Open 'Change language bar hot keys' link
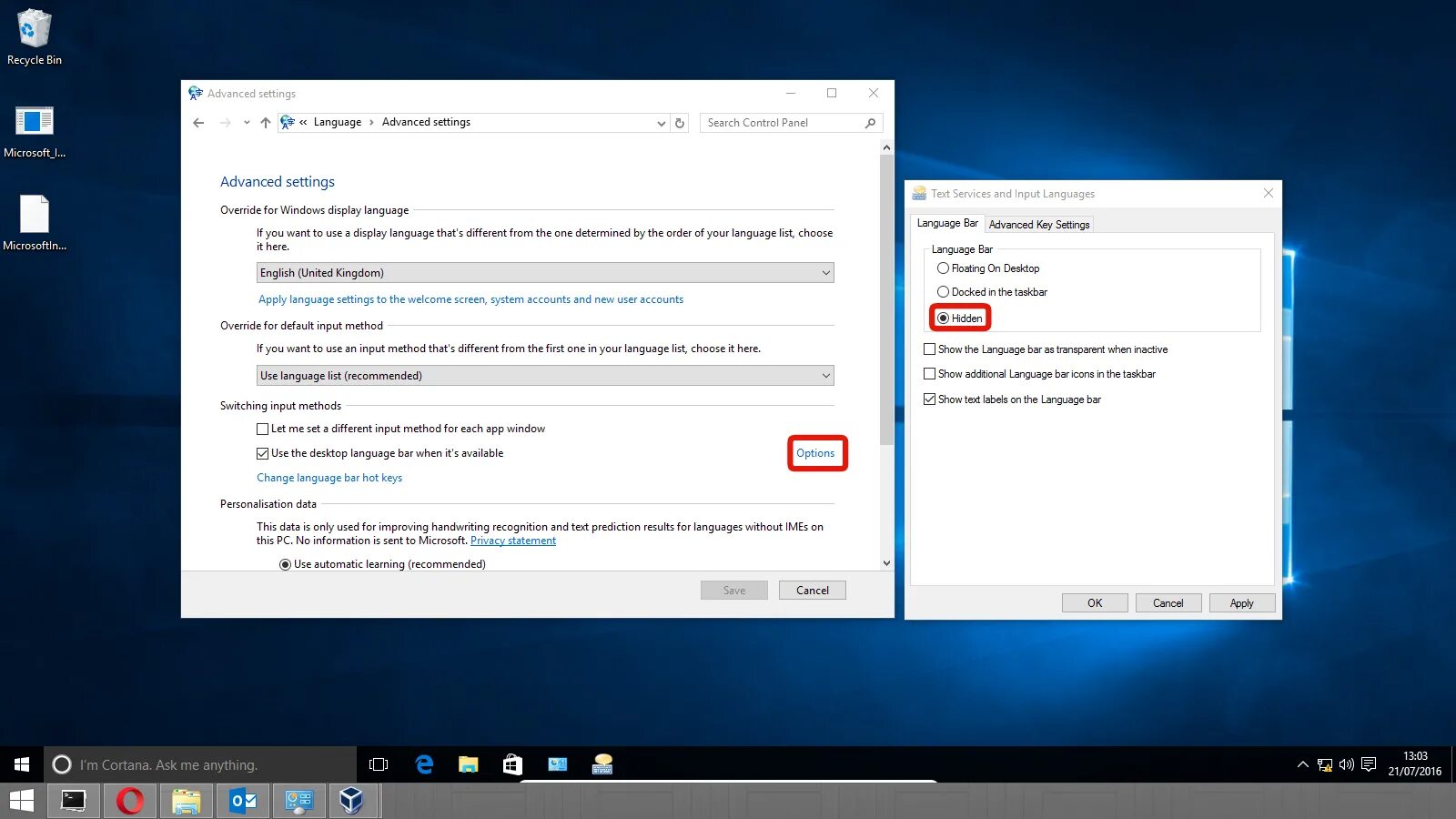This screenshot has height=819, width=1456. [329, 478]
